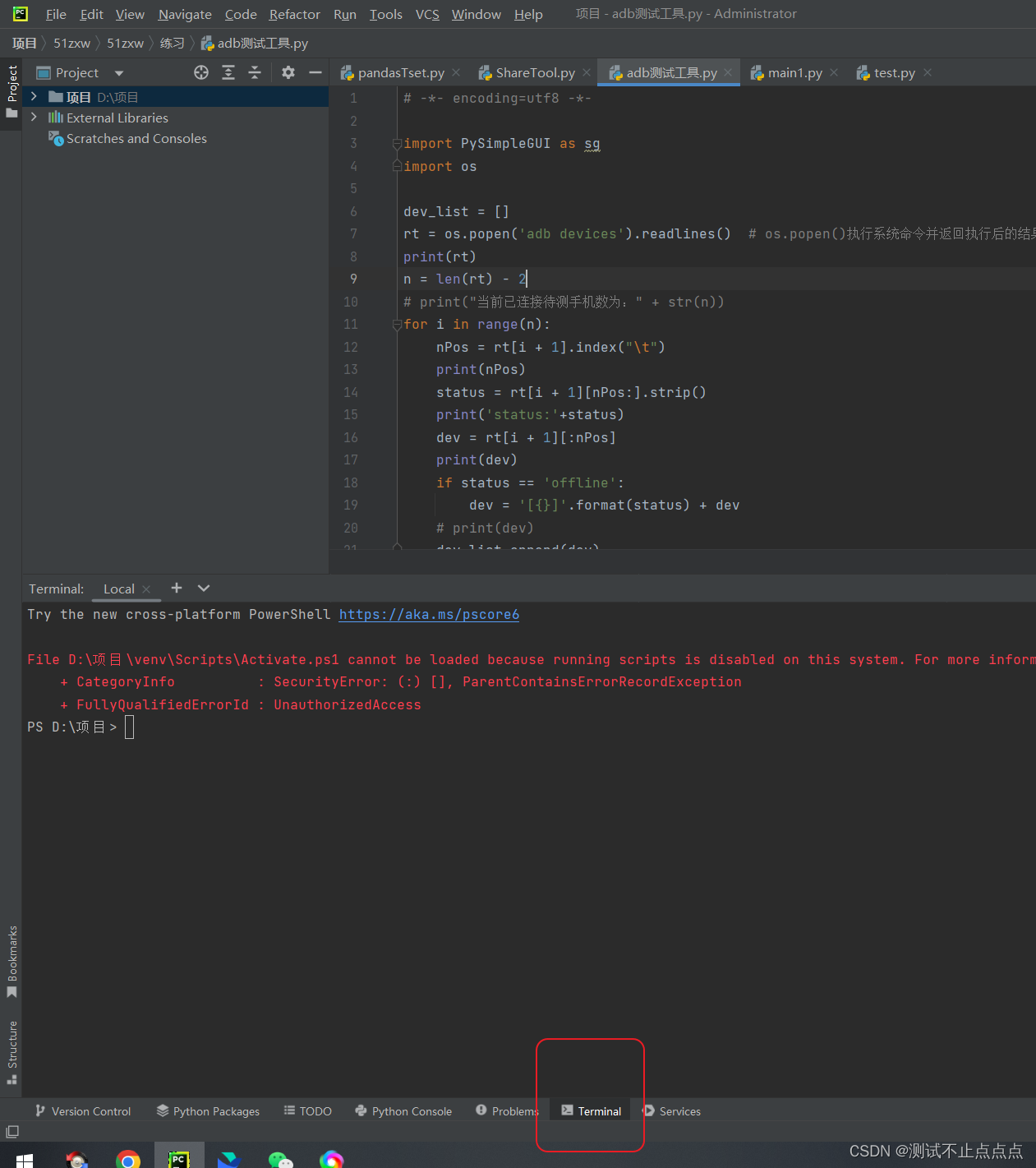The width and height of the screenshot is (1036, 1168).
Task: Open the Problems tool window
Action: pos(507,1110)
